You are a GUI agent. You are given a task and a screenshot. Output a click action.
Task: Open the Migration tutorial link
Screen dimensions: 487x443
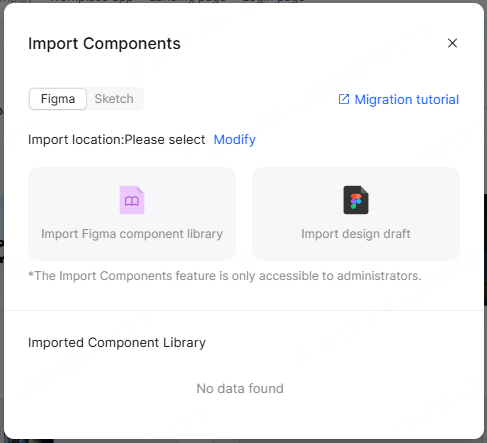point(406,99)
